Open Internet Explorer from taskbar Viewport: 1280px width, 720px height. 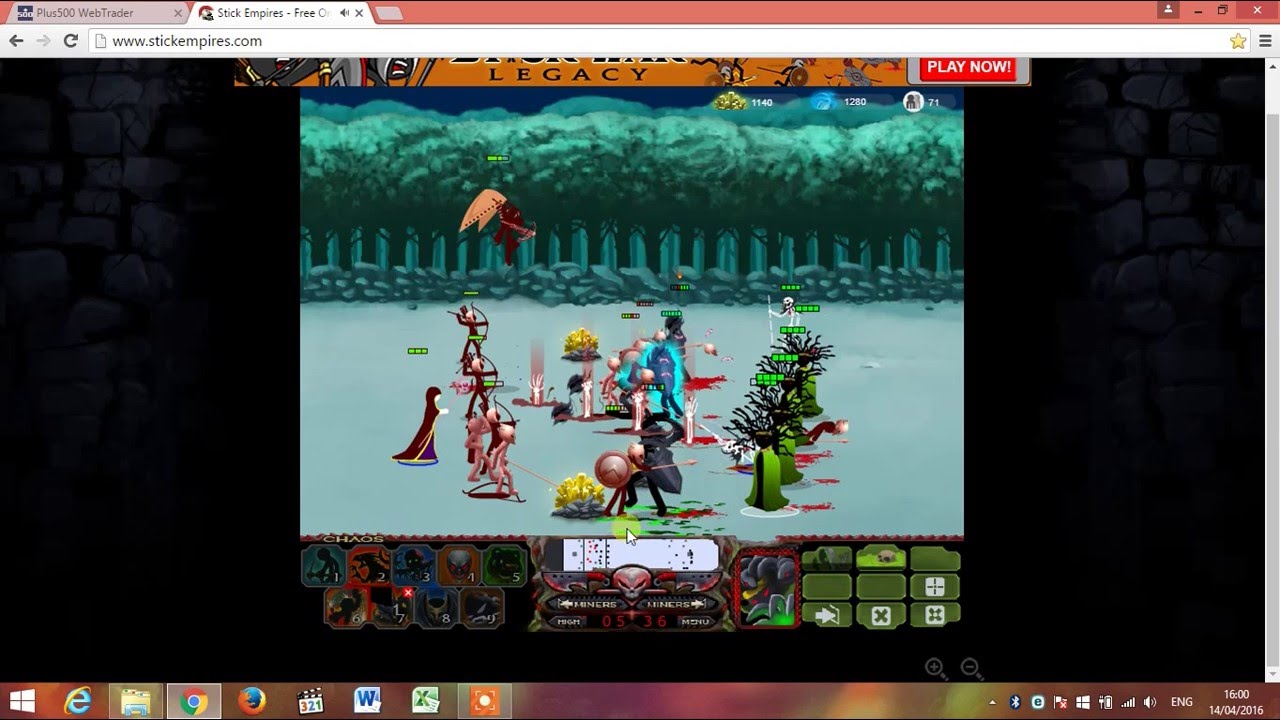pyautogui.click(x=77, y=701)
